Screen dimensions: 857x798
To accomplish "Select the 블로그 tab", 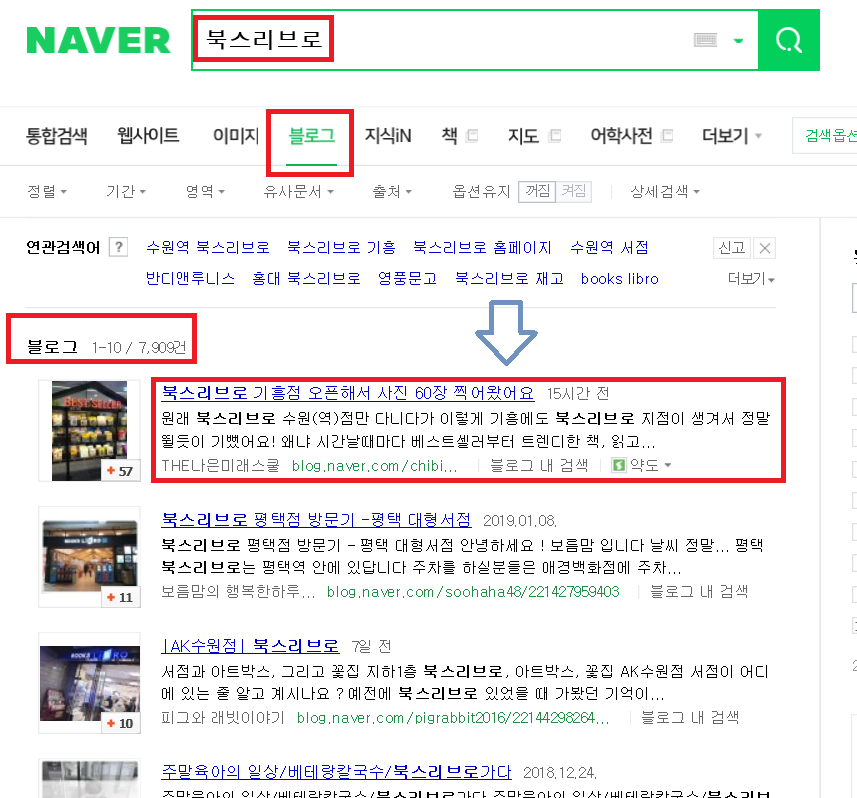I will 311,136.
